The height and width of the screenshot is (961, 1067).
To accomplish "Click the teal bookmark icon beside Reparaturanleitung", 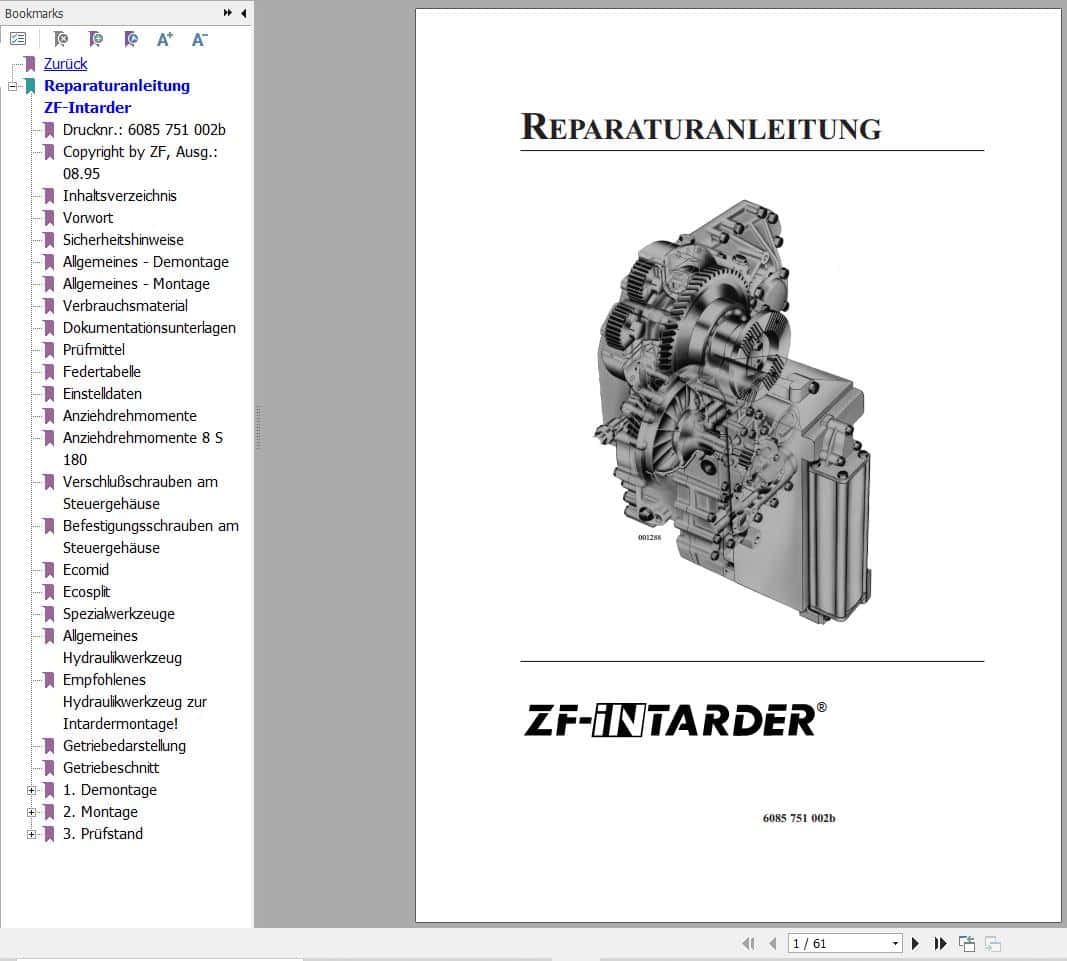I will [30, 86].
